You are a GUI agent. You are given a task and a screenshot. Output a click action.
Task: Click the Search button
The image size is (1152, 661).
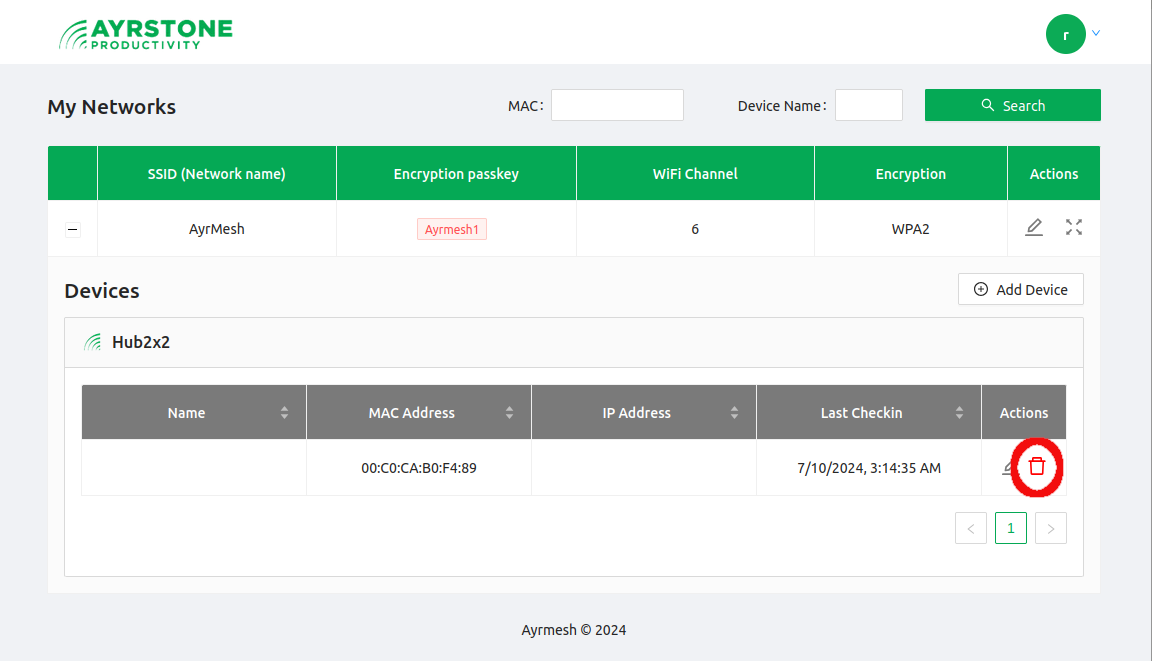click(1012, 105)
